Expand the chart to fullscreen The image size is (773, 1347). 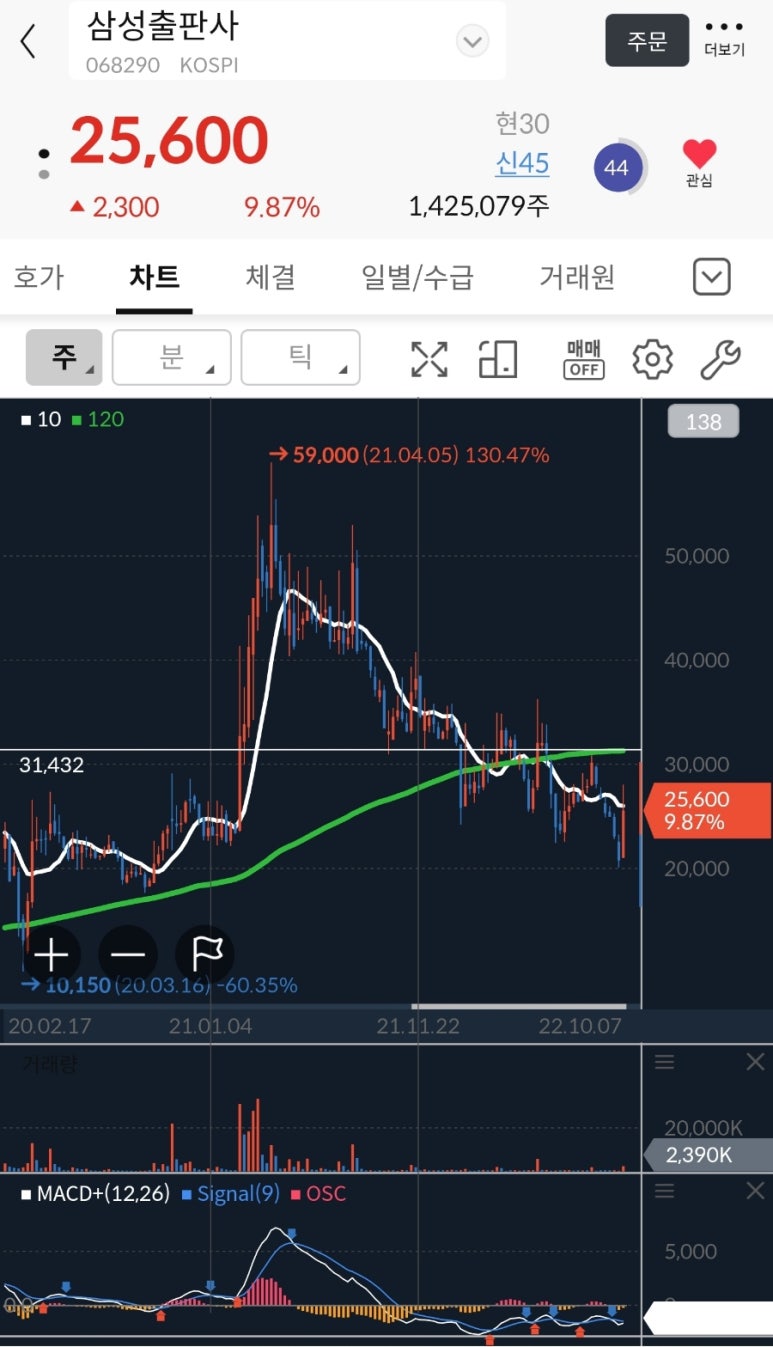point(429,359)
